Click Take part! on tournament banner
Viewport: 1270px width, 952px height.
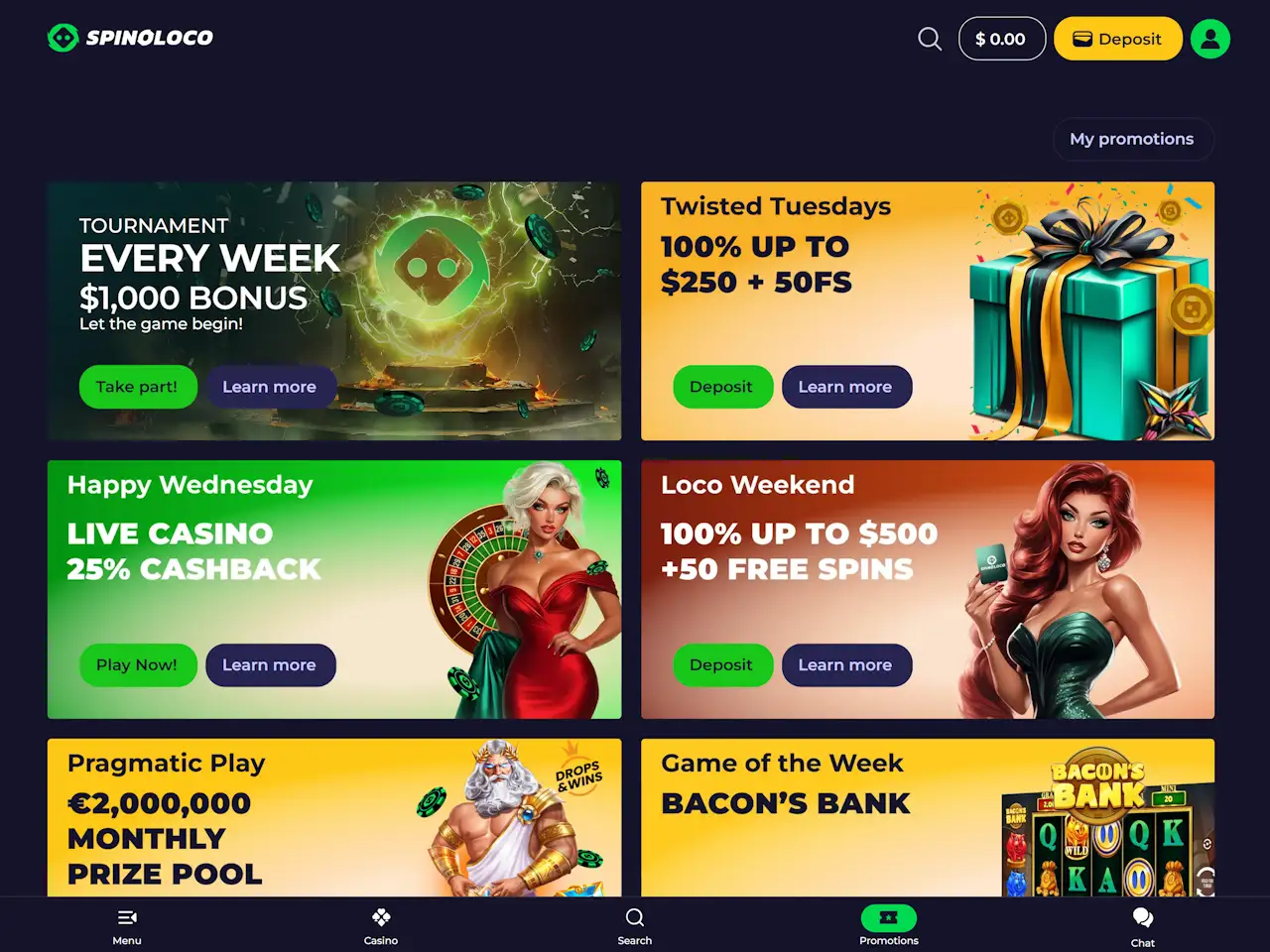138,387
